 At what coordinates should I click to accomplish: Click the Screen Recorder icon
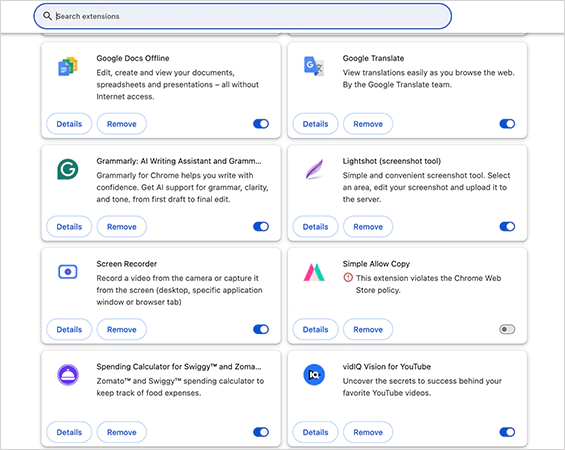[x=68, y=272]
